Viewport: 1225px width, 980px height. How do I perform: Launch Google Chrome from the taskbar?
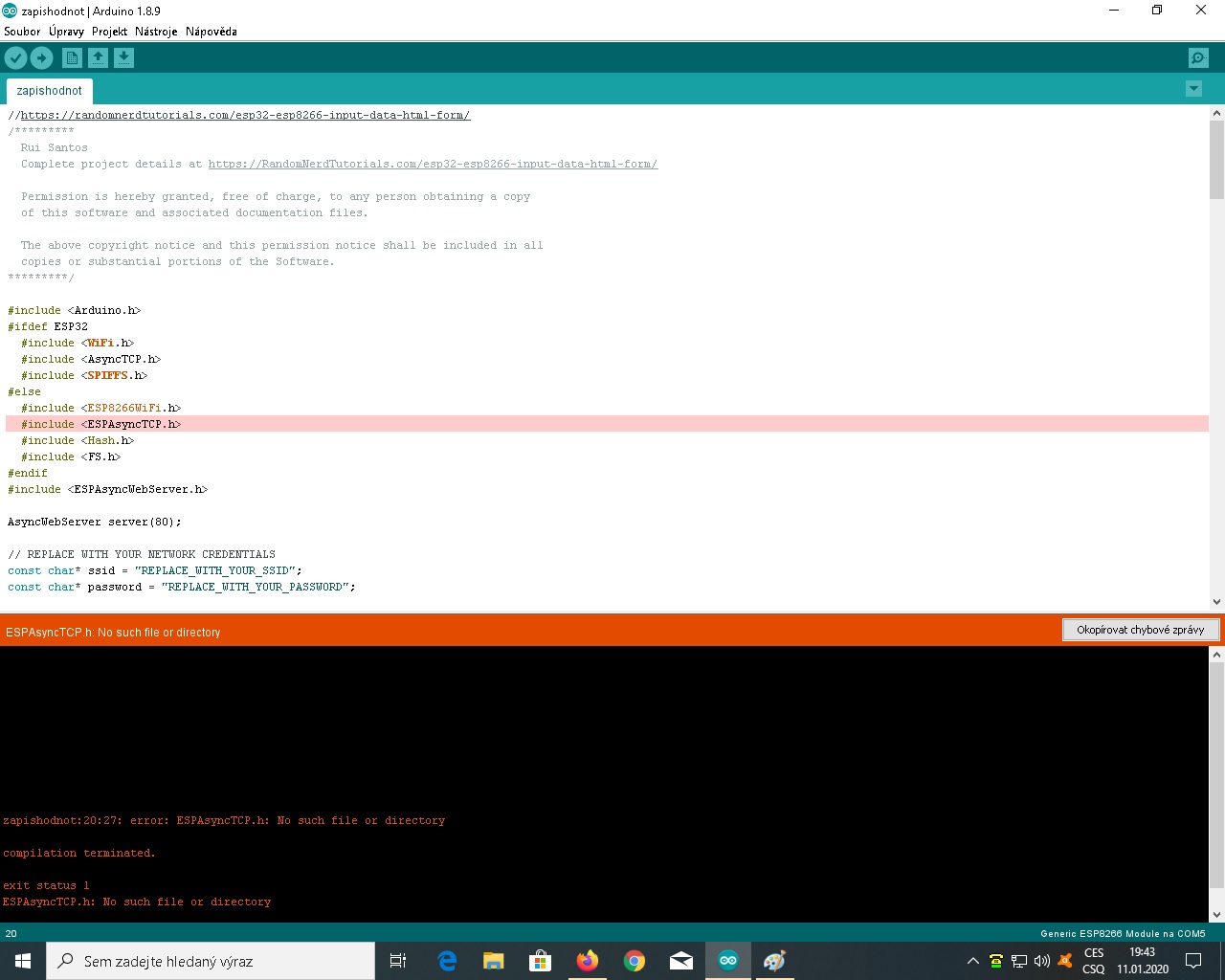tap(635, 961)
